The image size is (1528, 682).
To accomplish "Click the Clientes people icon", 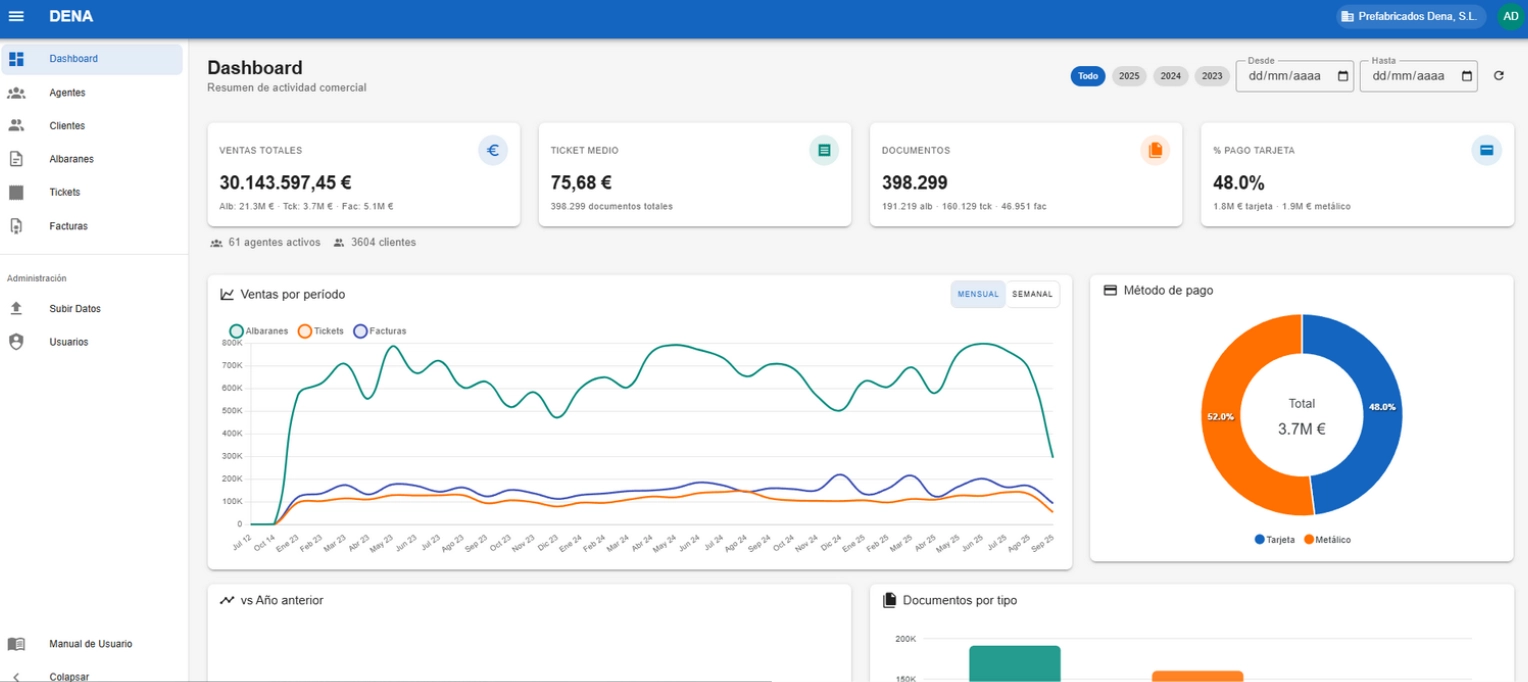I will tap(16, 126).
